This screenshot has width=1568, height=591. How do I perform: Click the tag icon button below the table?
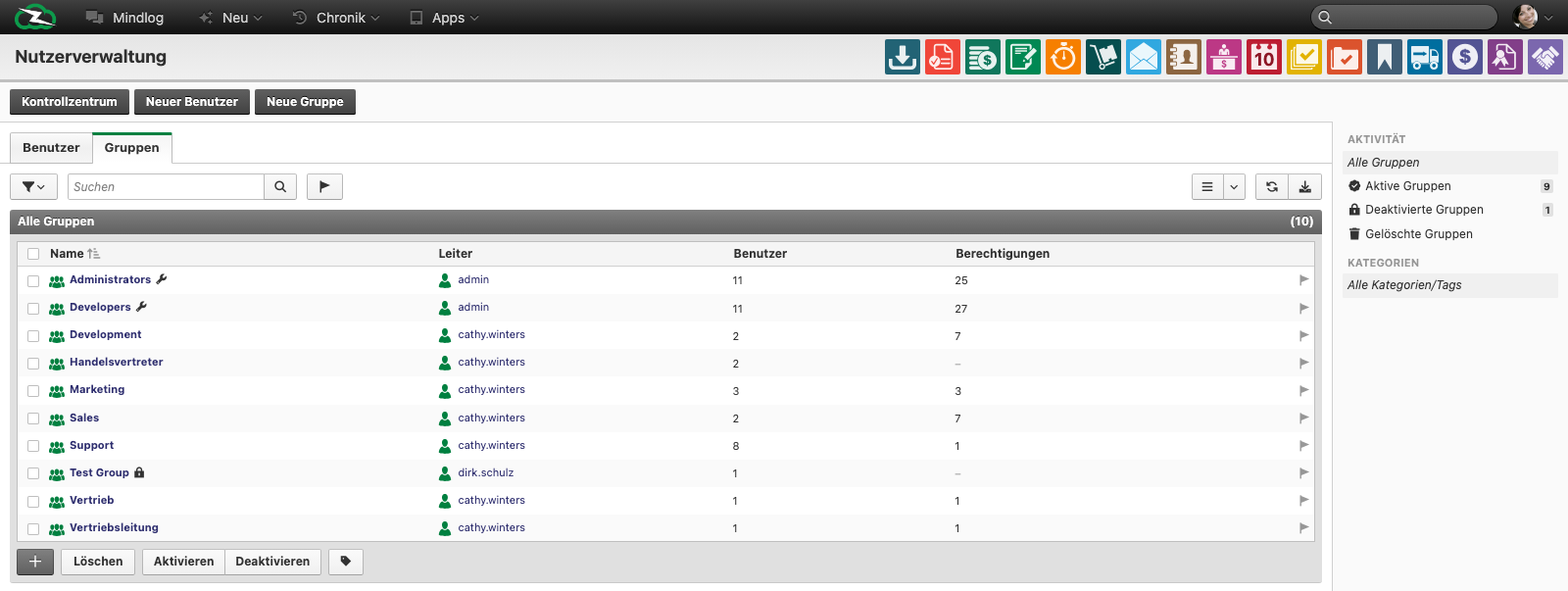[x=346, y=562]
